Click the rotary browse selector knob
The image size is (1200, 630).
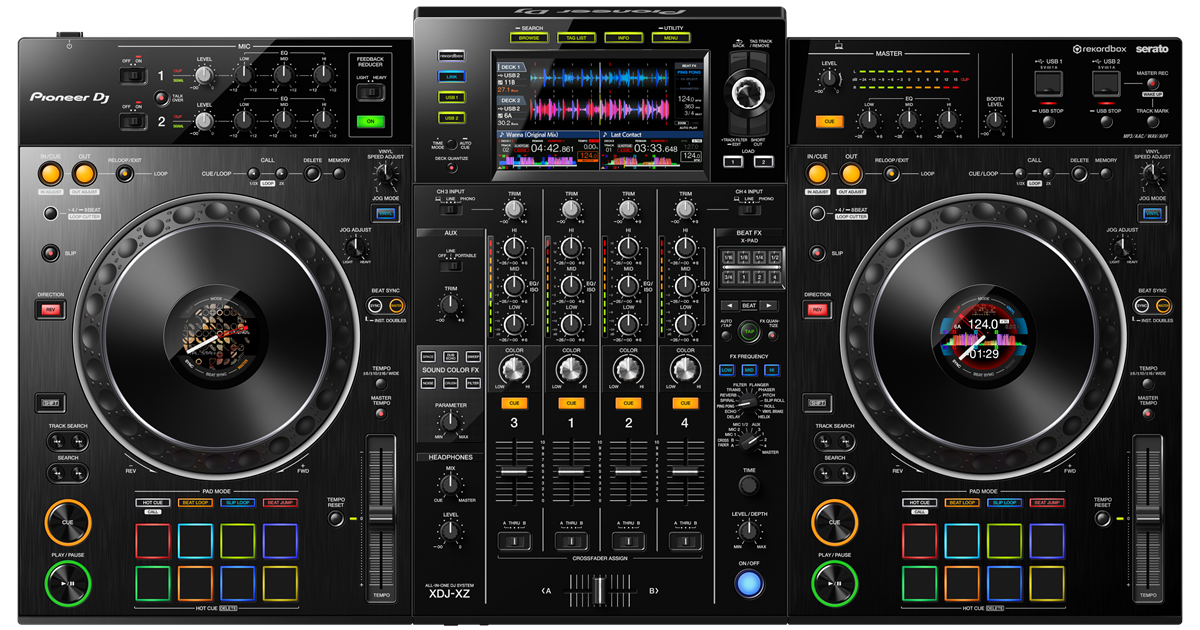(x=748, y=93)
